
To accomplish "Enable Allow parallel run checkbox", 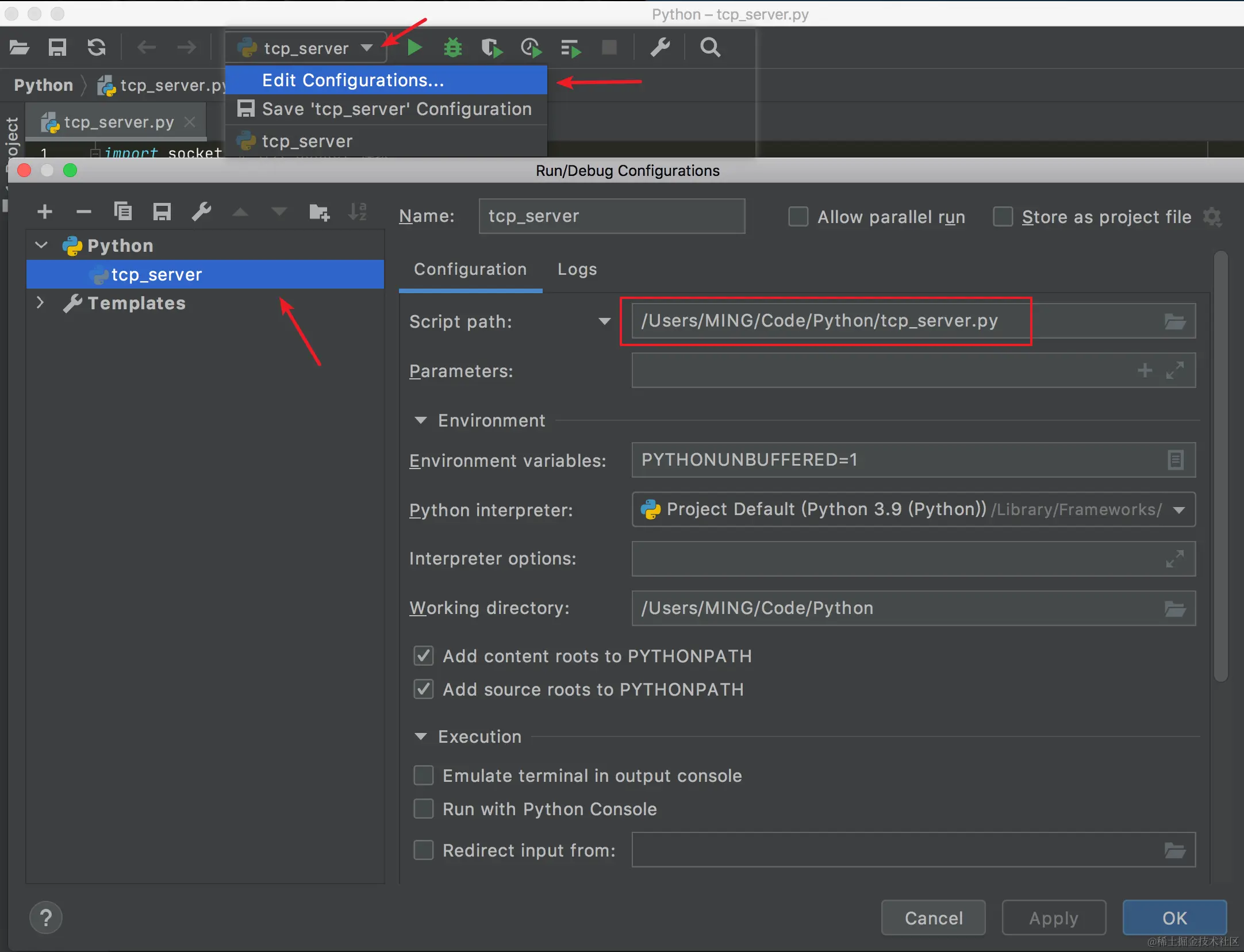I will point(798,217).
